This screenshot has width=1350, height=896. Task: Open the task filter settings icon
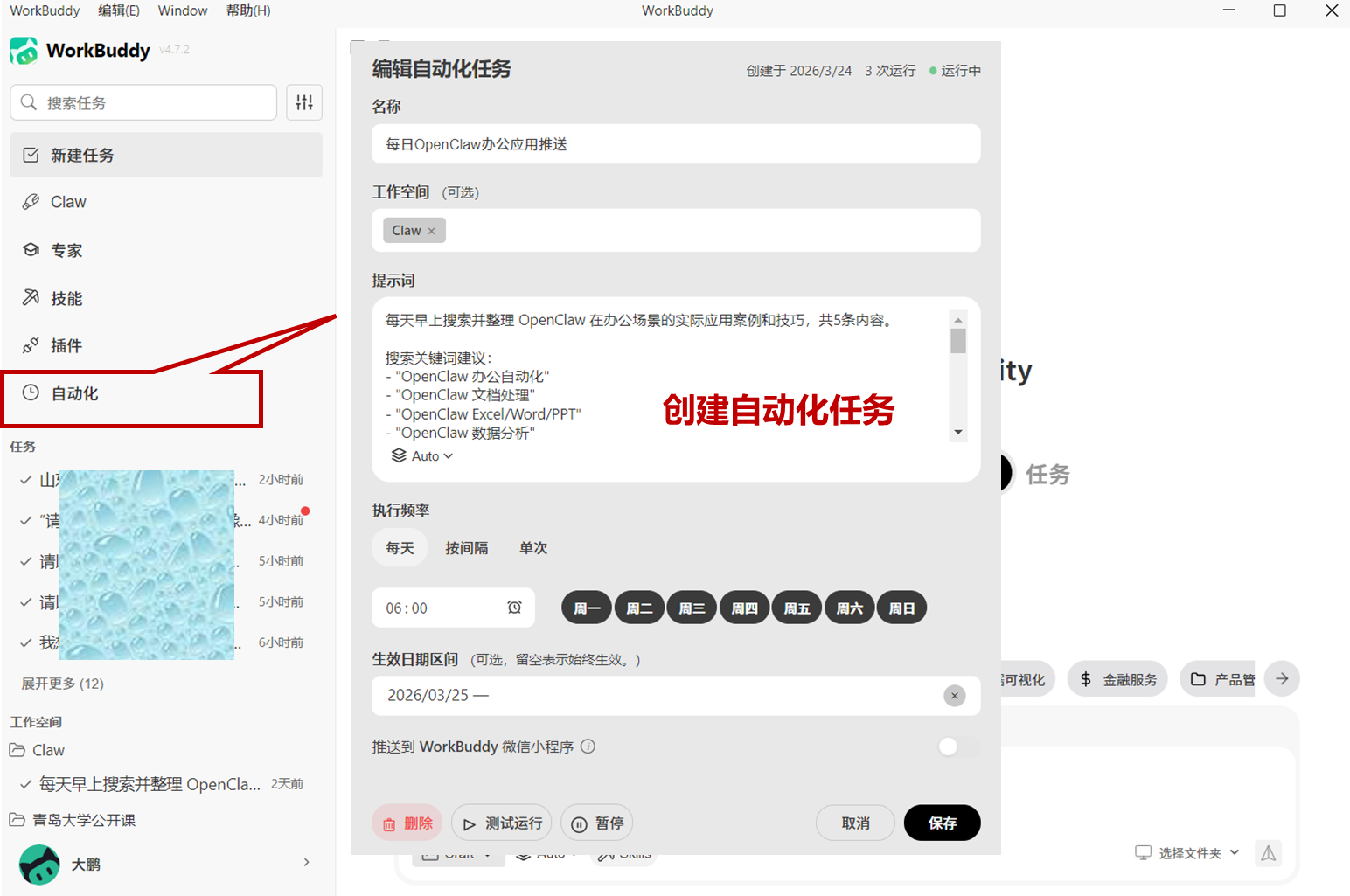(x=304, y=102)
